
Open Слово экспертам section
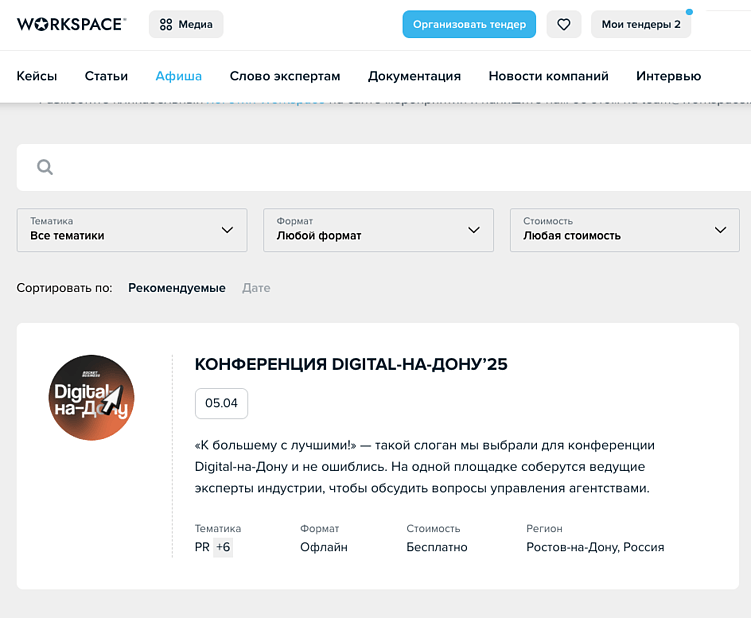tap(285, 76)
